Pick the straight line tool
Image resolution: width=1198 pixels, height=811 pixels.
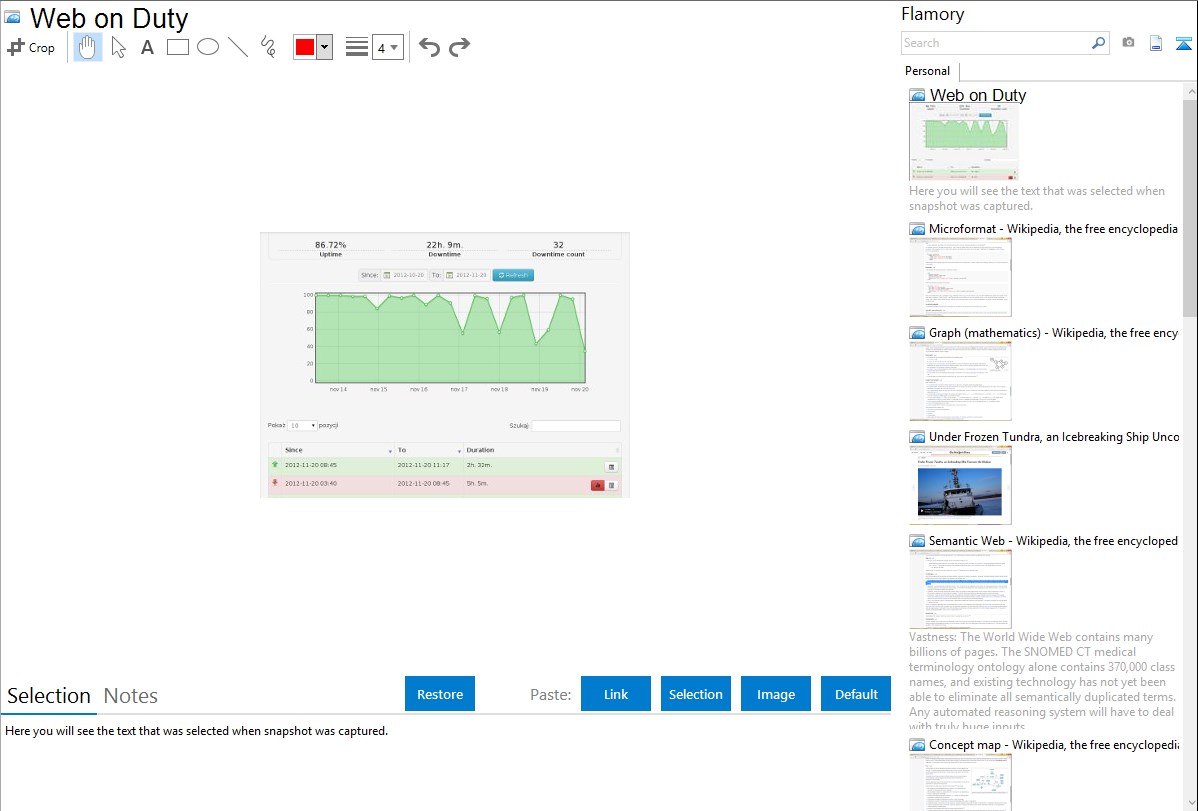tap(238, 47)
